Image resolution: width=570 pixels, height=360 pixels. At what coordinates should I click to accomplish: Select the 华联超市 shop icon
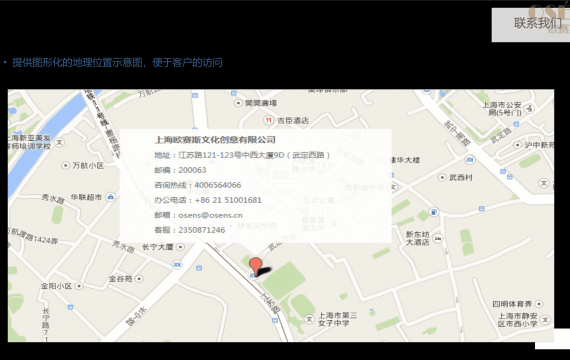[x=111, y=197]
